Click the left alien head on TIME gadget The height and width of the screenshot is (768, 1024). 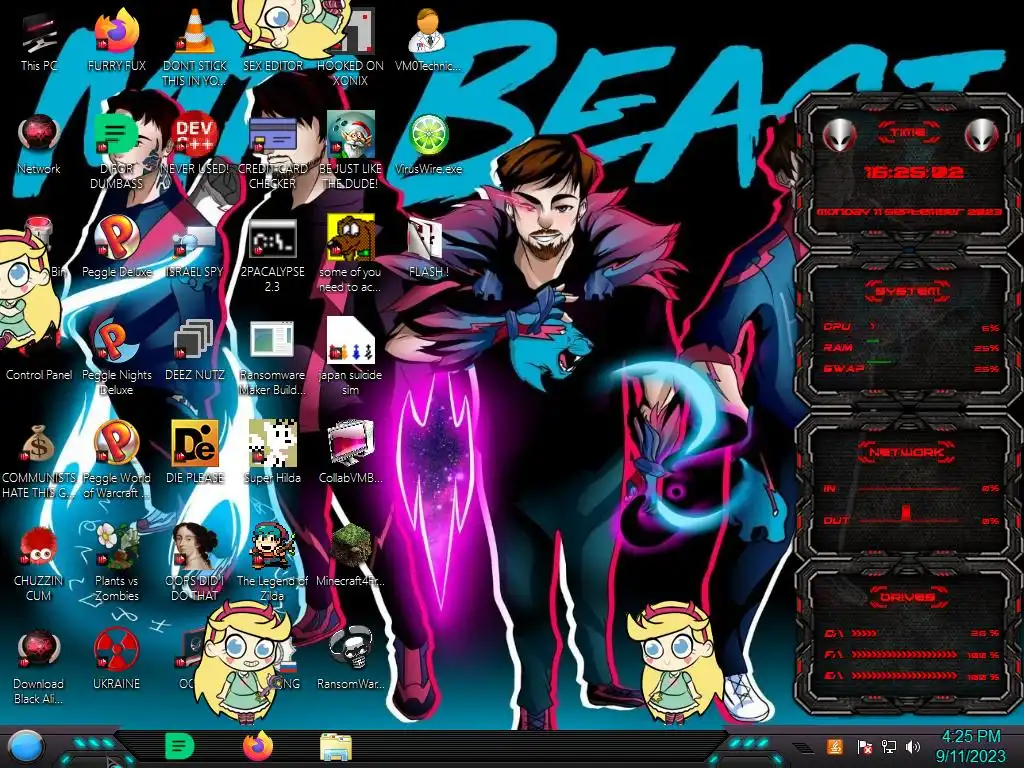(839, 135)
